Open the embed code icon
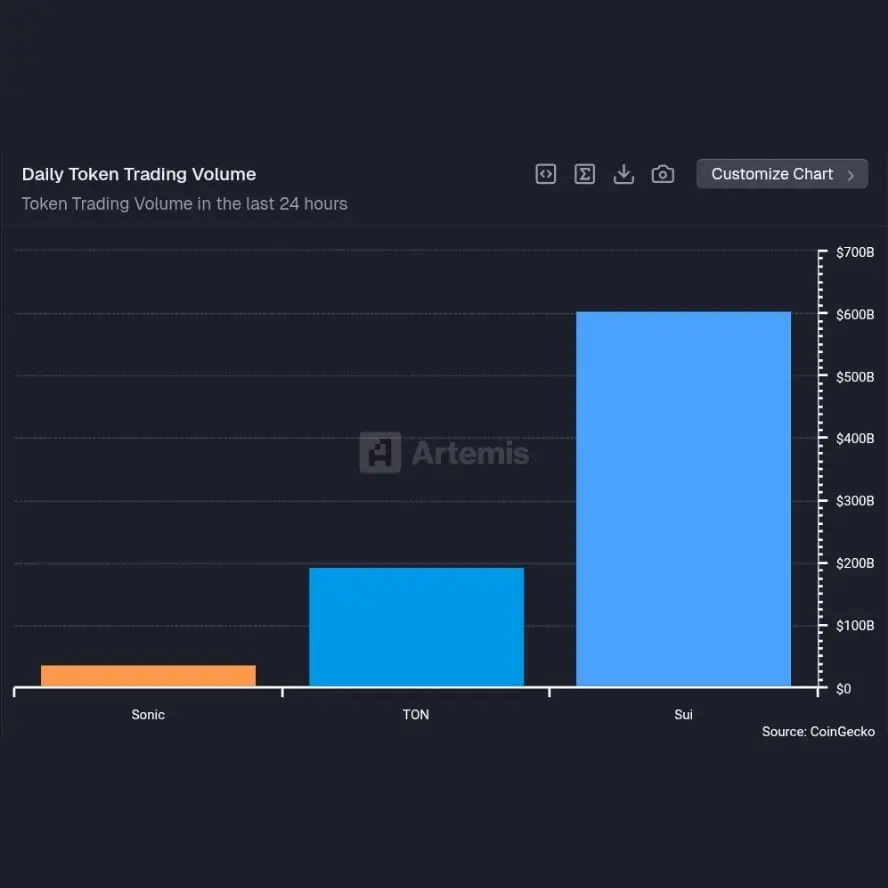Viewport: 888px width, 888px height. (x=545, y=174)
